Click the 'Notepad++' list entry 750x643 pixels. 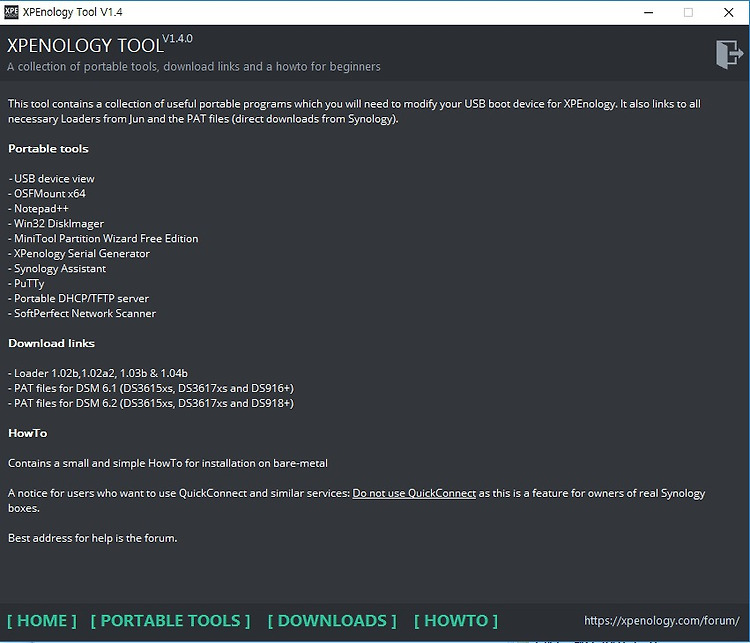[38, 209]
